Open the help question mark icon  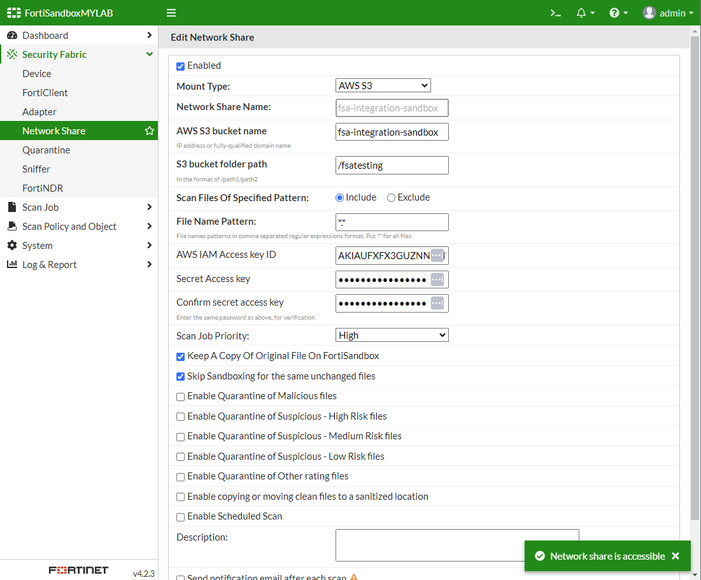pos(614,13)
